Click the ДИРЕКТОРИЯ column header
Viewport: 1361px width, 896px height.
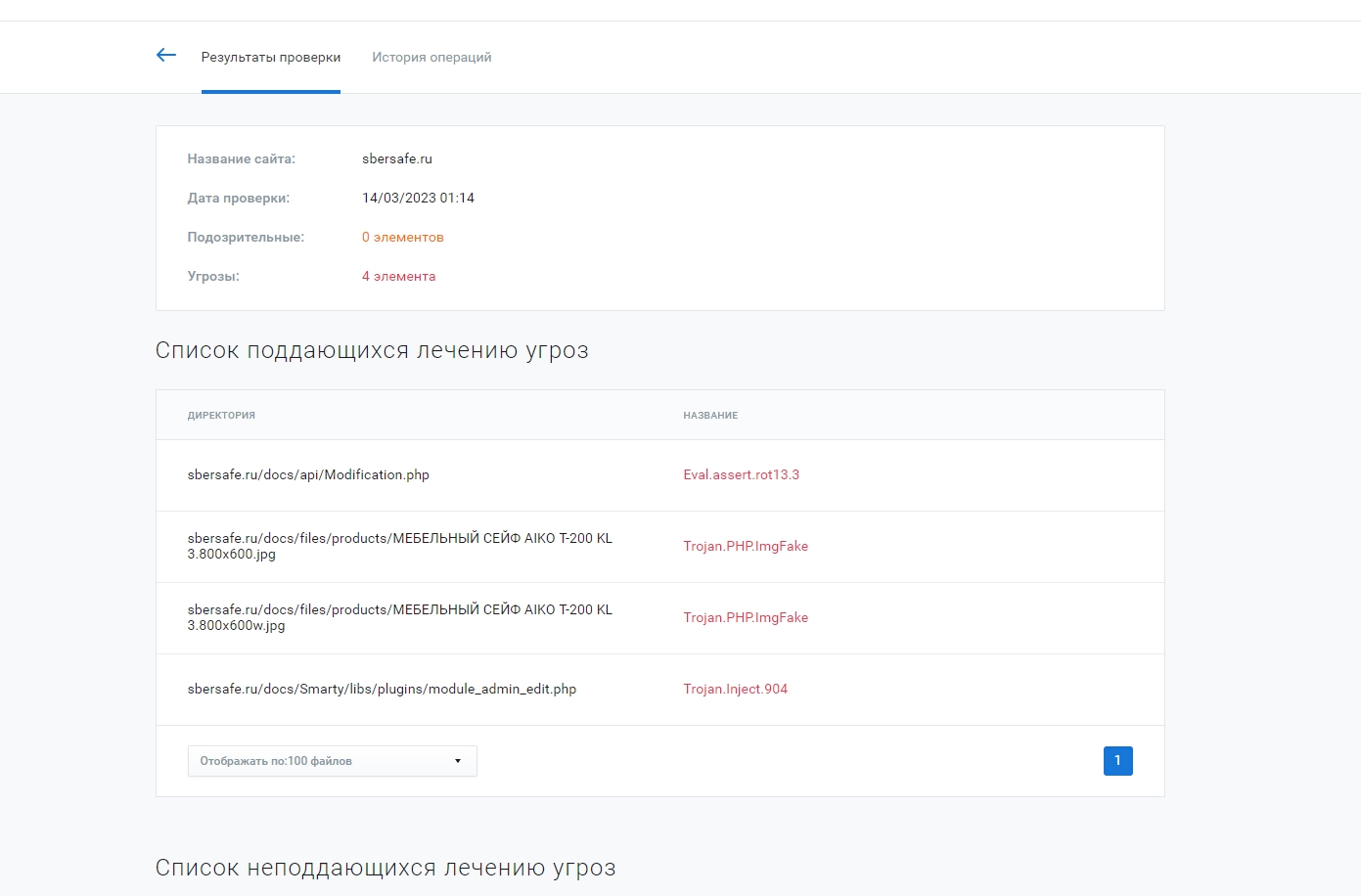221,416
